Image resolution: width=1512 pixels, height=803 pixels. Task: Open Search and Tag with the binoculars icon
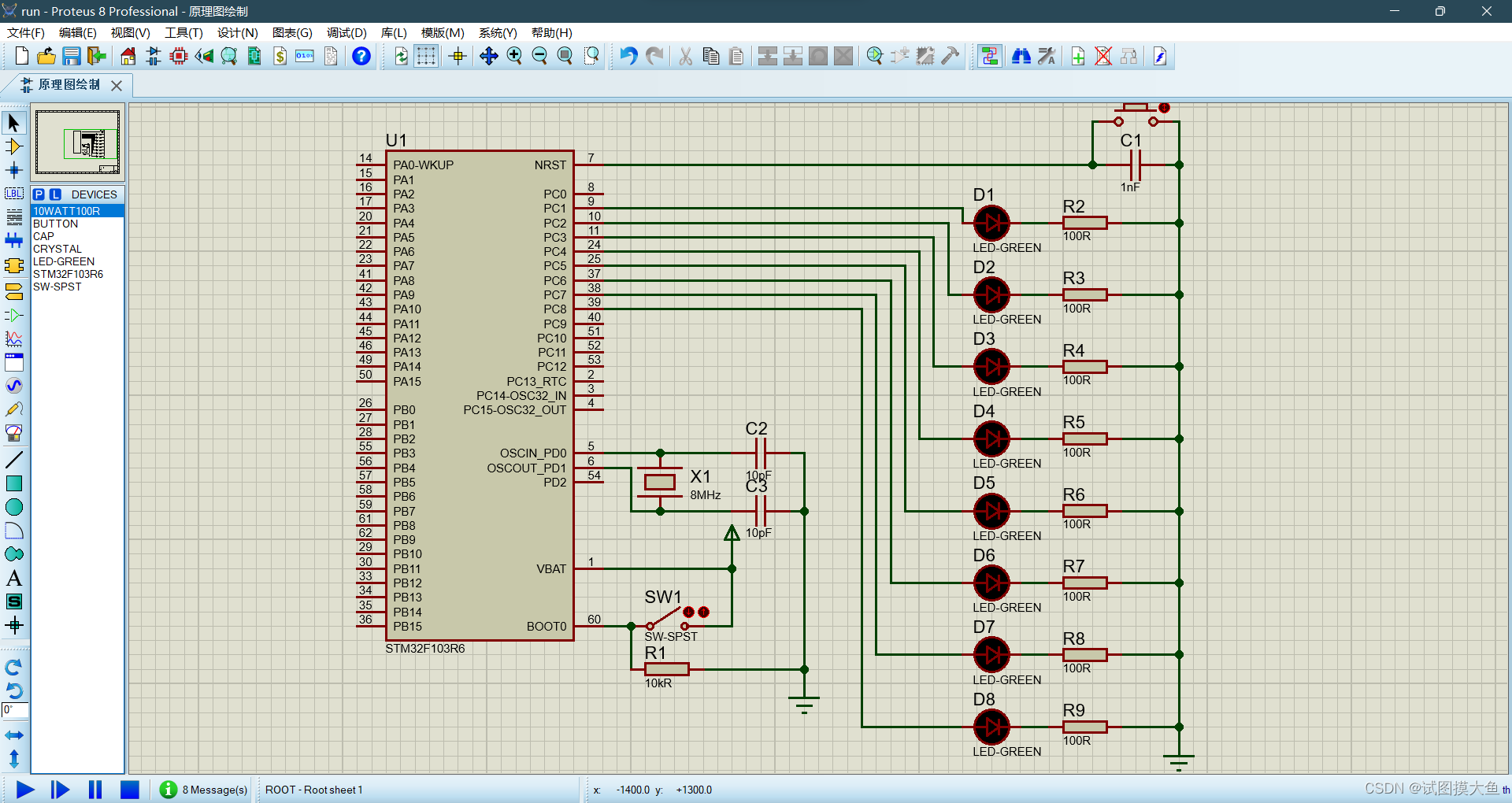click(x=1021, y=56)
